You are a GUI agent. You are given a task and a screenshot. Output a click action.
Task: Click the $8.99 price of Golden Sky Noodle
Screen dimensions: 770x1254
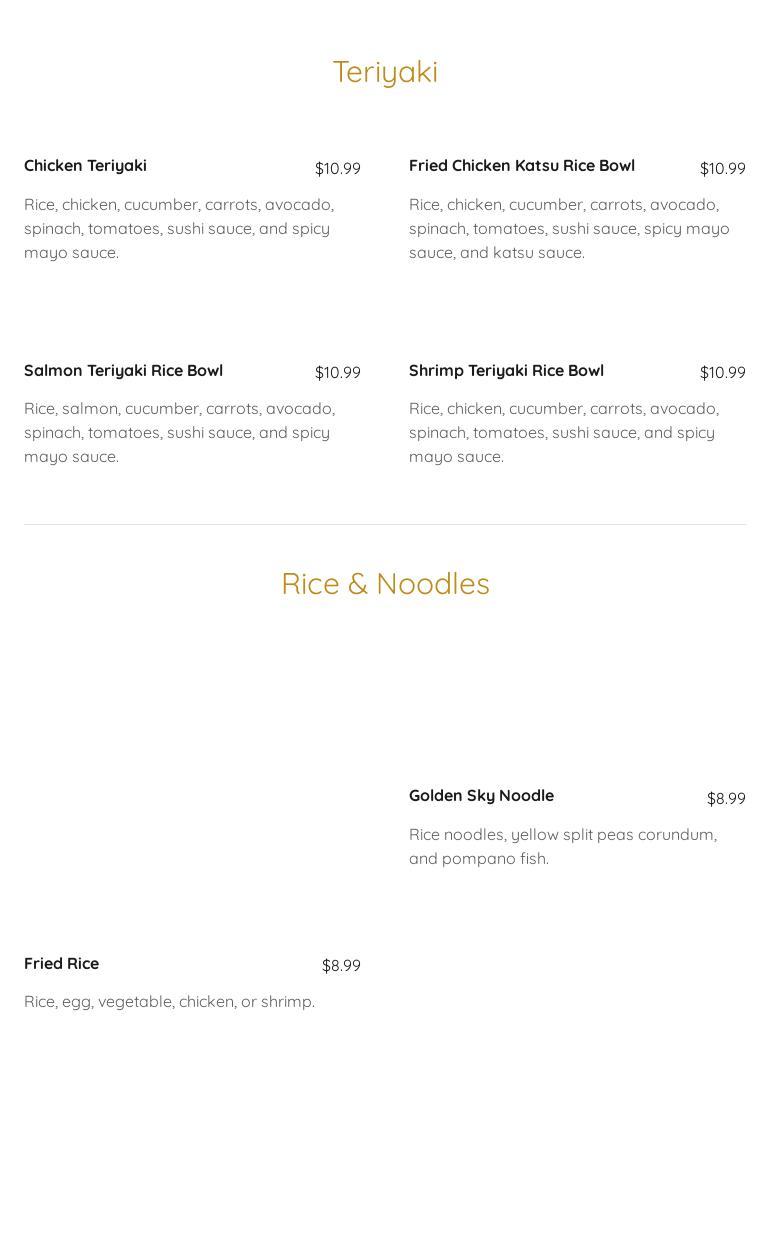tap(726, 798)
